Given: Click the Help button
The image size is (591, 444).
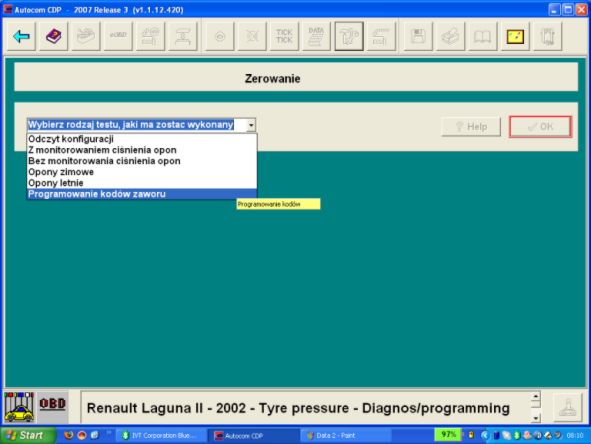Looking at the screenshot, I should pyautogui.click(x=471, y=127).
